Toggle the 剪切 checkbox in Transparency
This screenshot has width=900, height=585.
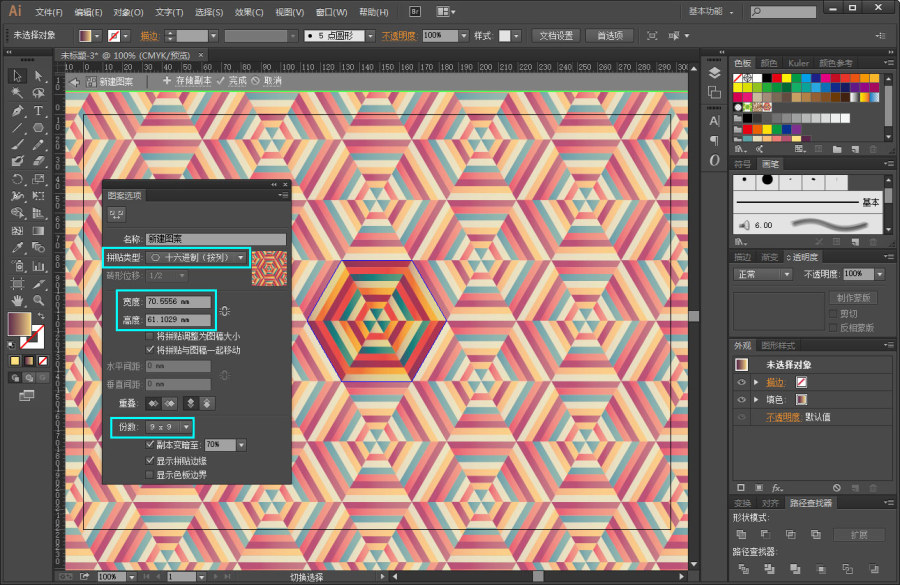(x=833, y=313)
